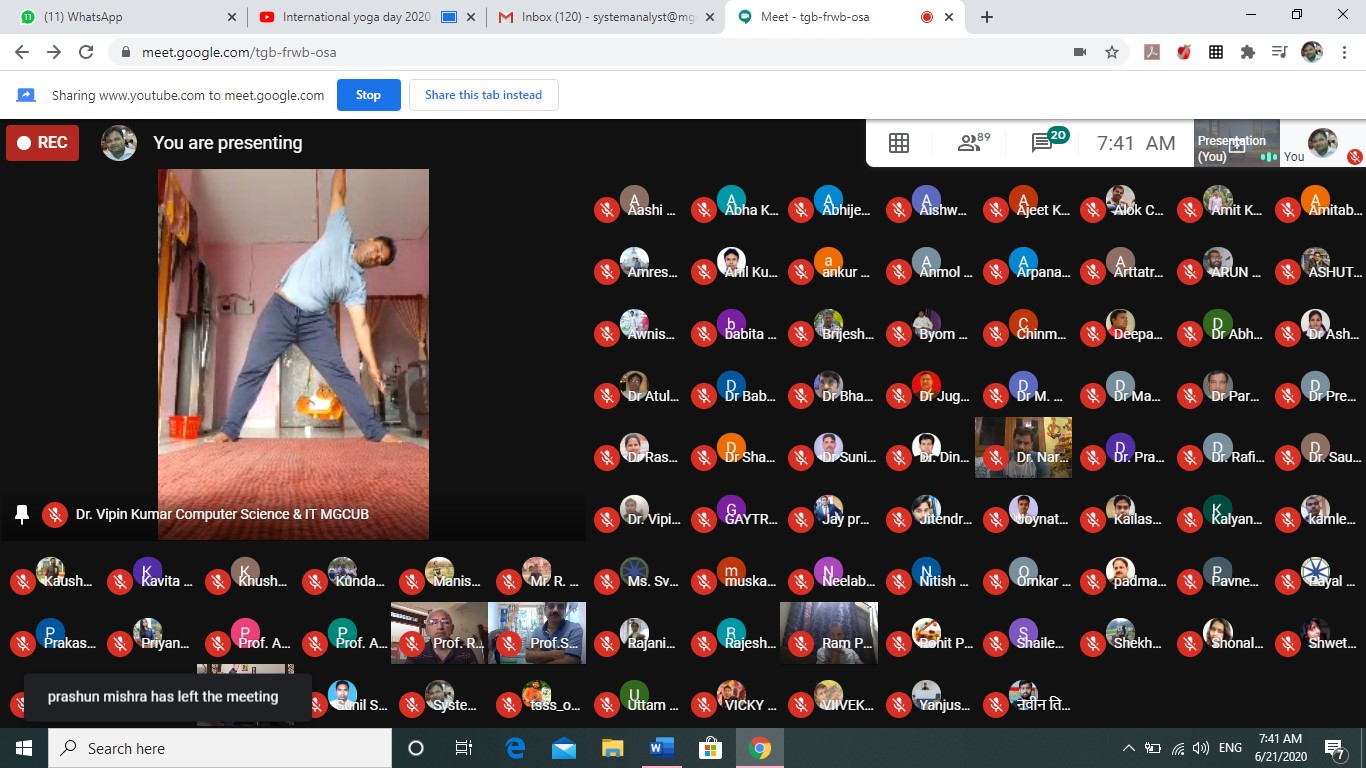Click the Dr. Nar... participant video tile
The height and width of the screenshot is (768, 1366).
[1023, 447]
